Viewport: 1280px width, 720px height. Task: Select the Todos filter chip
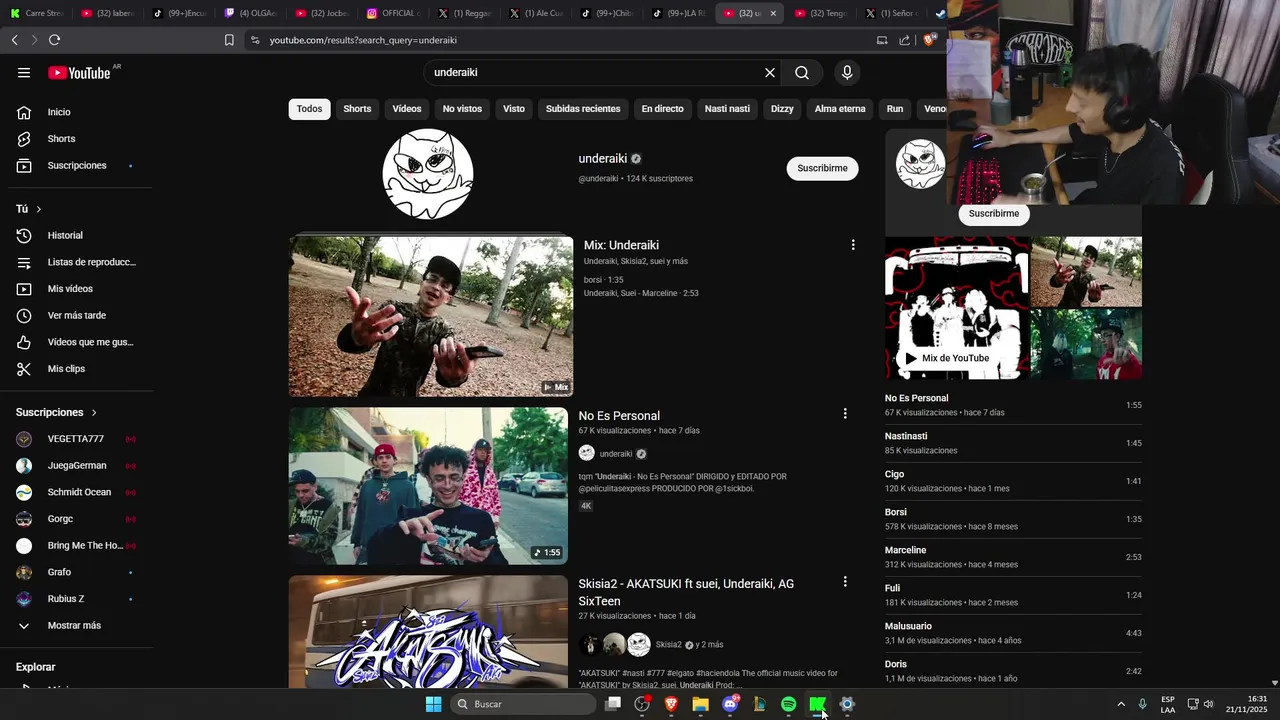tap(309, 109)
